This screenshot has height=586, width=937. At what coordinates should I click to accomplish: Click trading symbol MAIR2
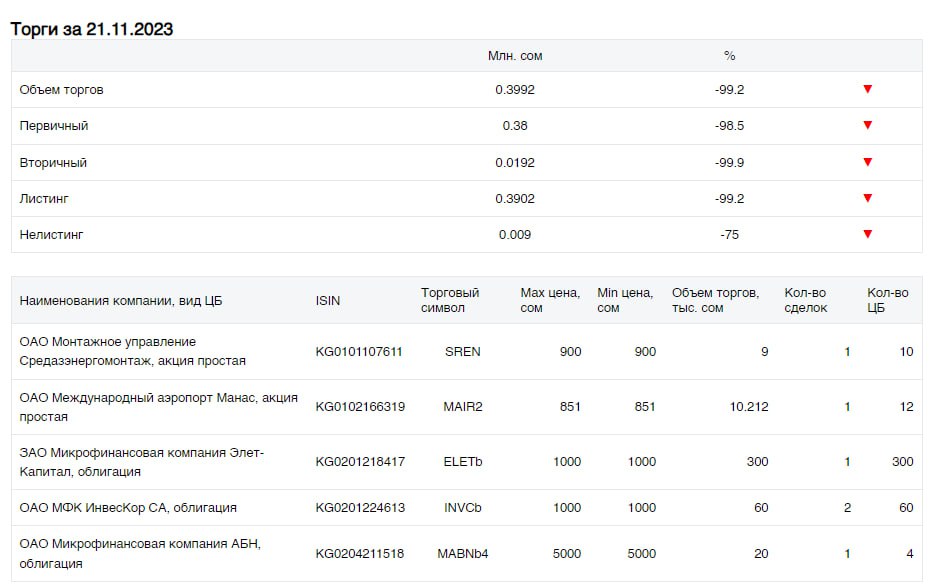[463, 407]
